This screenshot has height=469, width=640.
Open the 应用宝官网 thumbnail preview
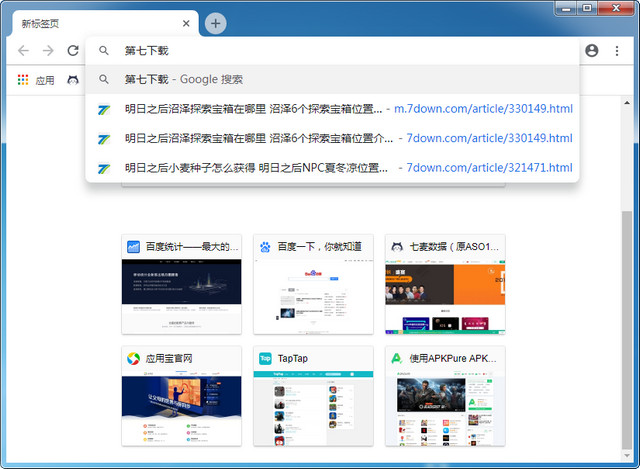[x=182, y=408]
